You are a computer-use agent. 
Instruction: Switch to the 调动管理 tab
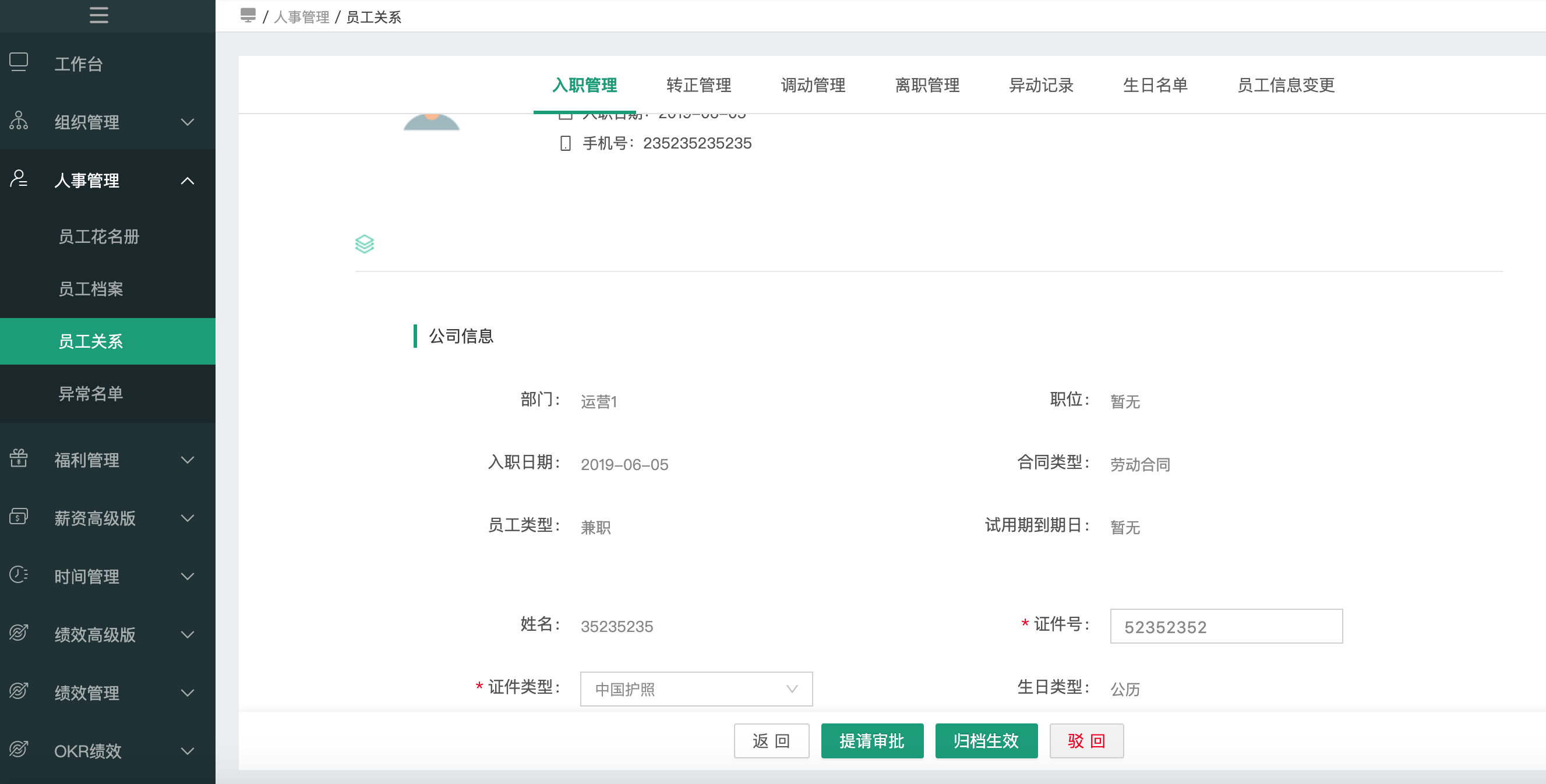813,85
